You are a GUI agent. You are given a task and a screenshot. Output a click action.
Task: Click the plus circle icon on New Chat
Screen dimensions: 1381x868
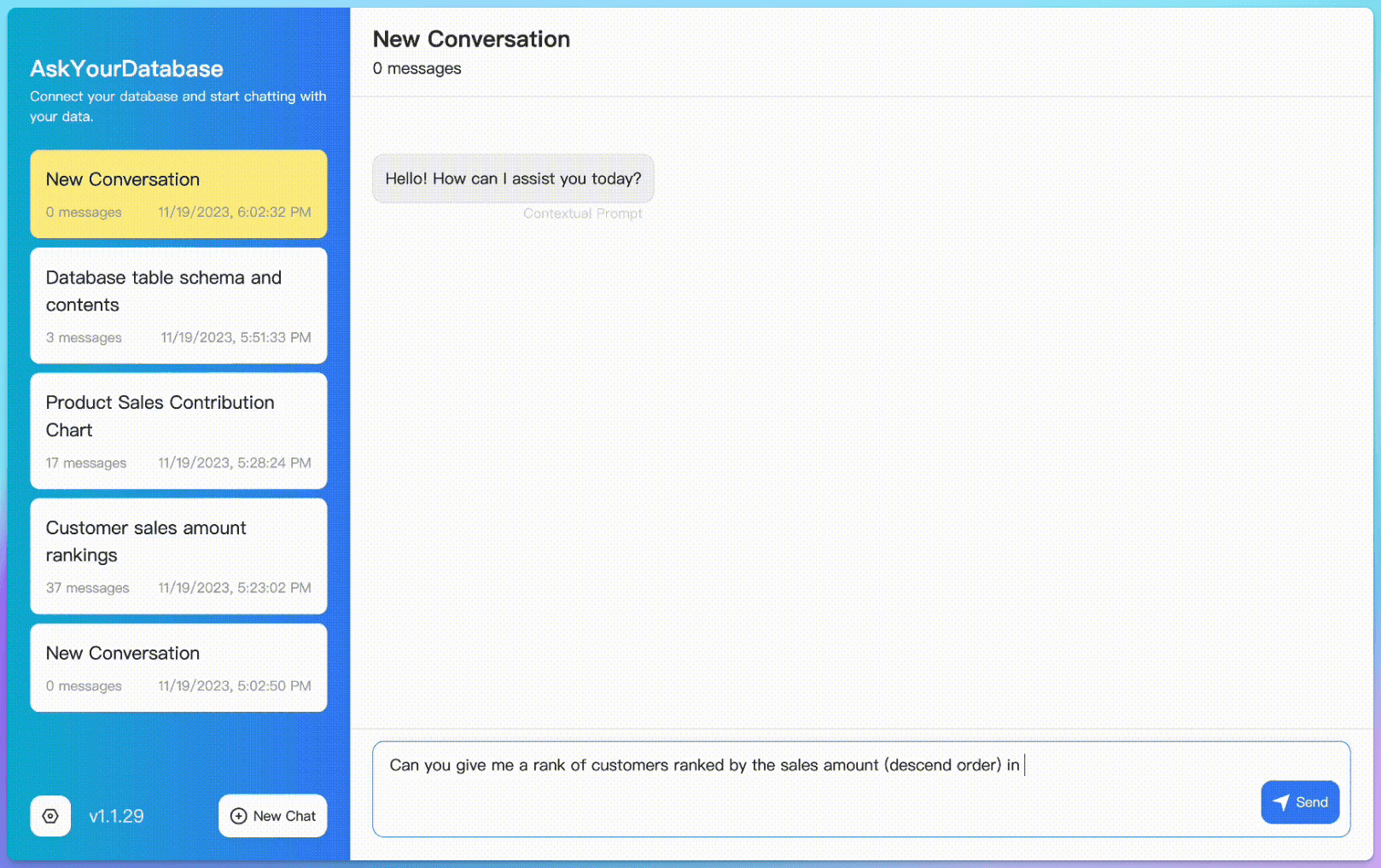coord(239,816)
